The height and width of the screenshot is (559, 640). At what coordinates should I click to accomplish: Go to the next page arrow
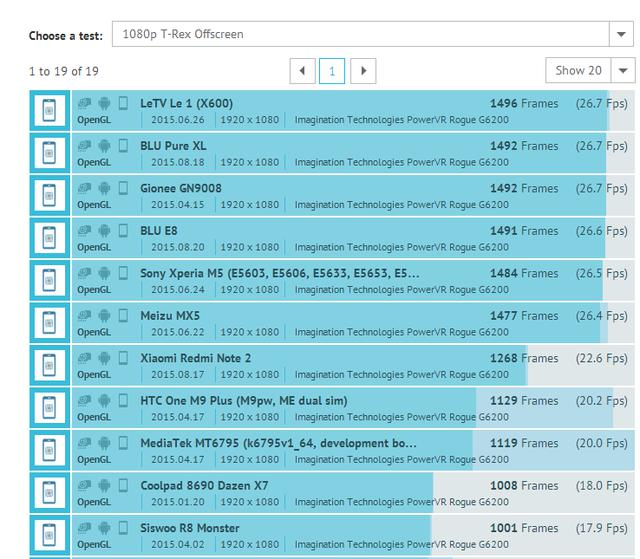coord(363,71)
